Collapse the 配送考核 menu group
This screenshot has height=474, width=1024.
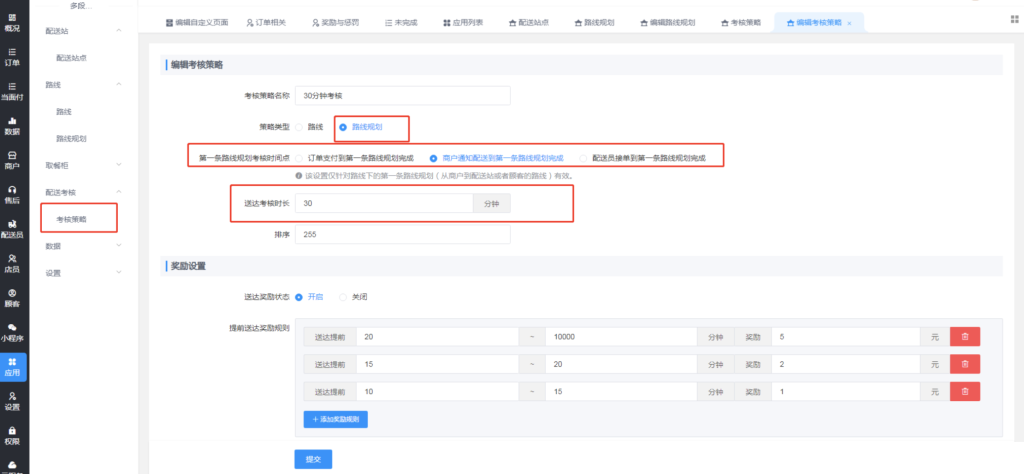click(119, 190)
